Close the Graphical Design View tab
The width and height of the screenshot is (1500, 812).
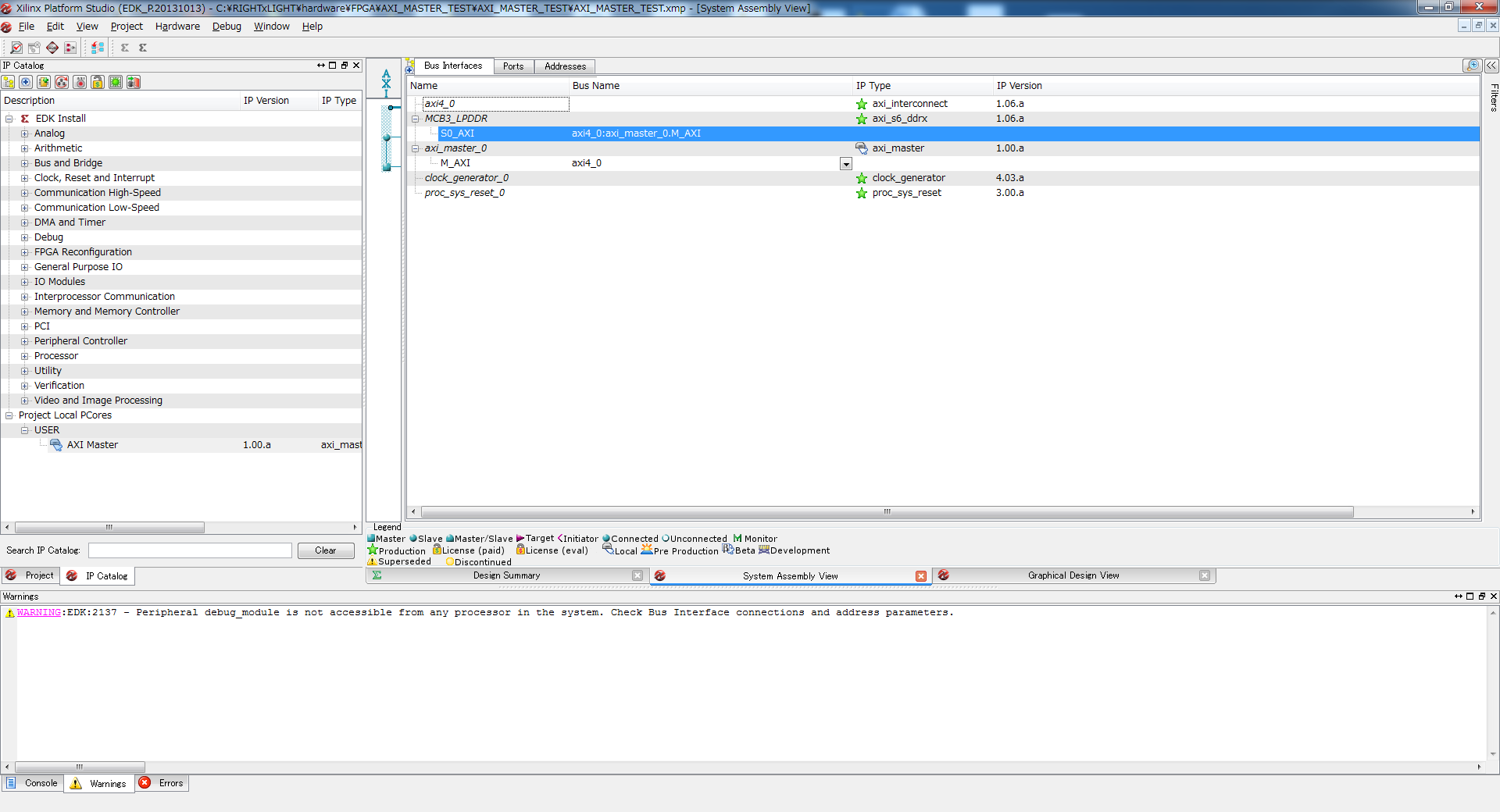(x=1205, y=576)
